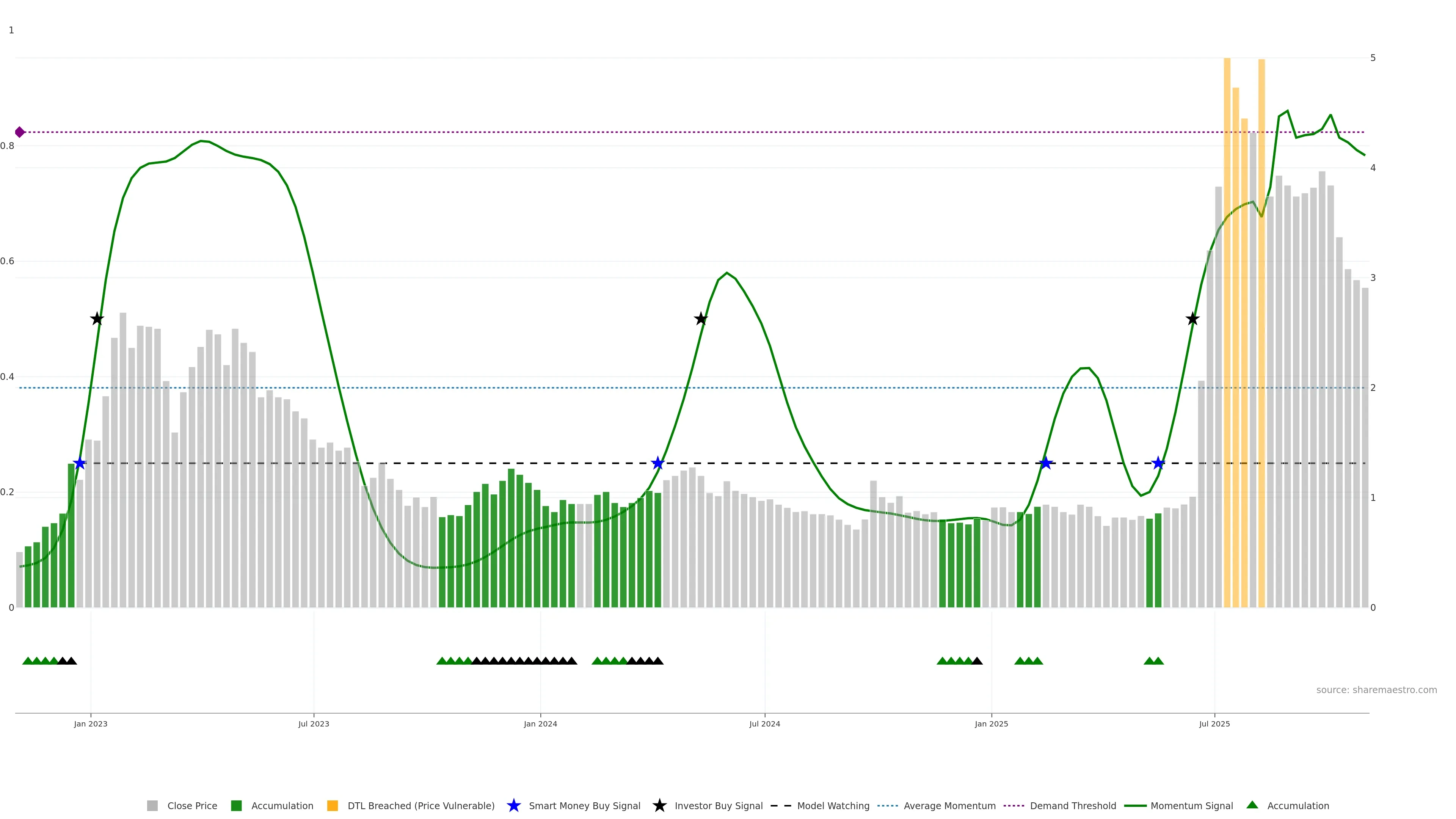Image resolution: width=1456 pixels, height=819 pixels.
Task: Click the black Investor Buy star legend icon
Action: [659, 805]
